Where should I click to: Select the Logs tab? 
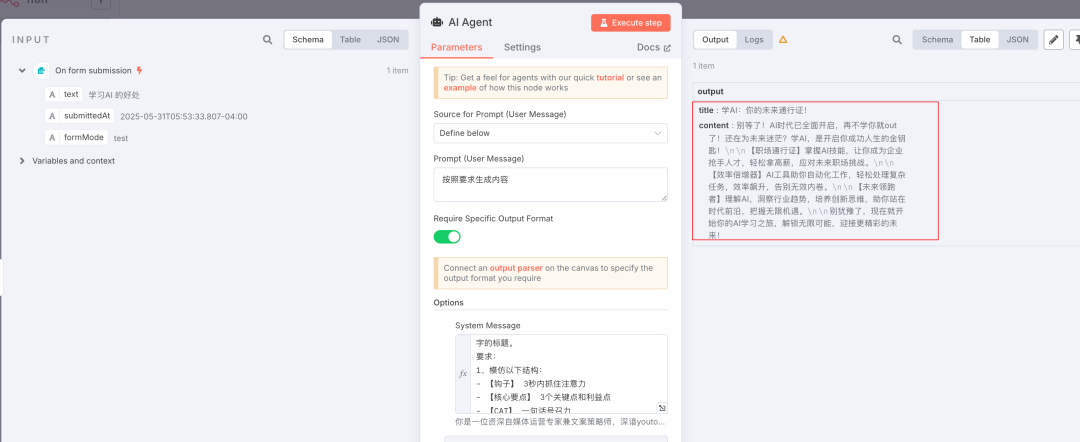tap(754, 40)
